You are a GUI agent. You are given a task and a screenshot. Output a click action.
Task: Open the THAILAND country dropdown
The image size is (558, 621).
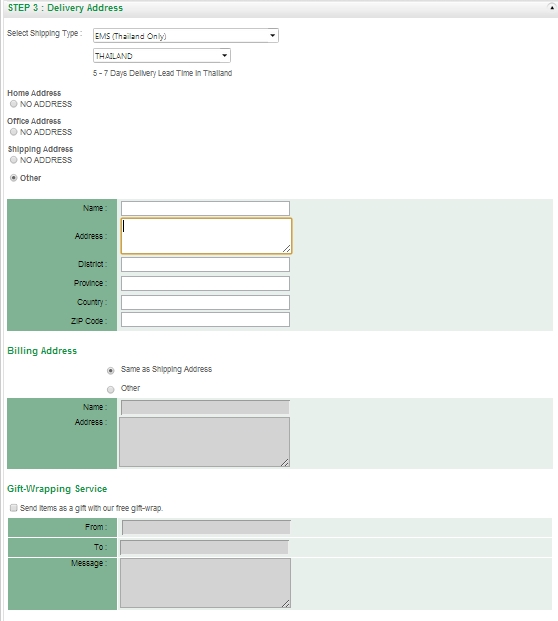(162, 55)
